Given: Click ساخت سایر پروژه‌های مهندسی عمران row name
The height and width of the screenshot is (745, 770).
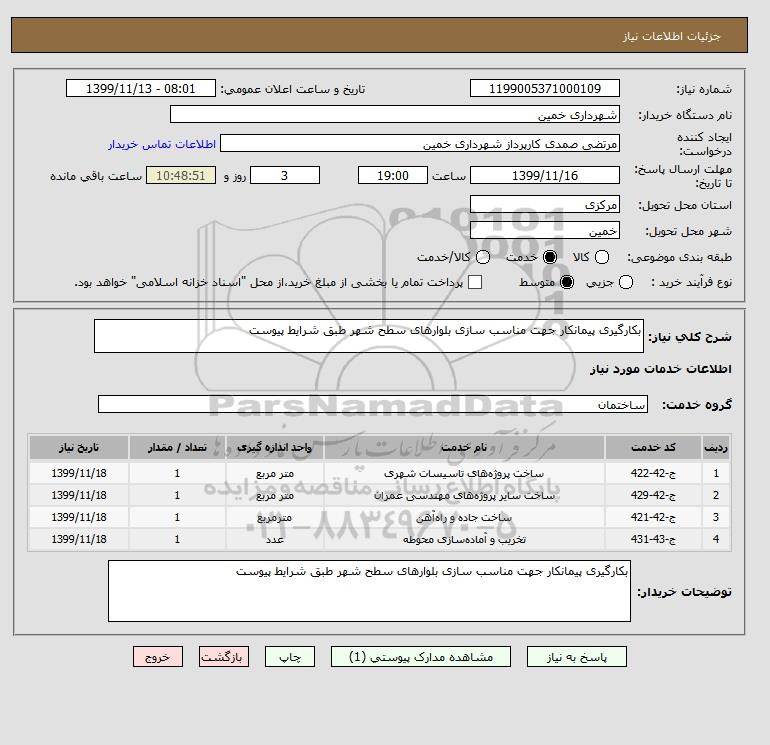Looking at the screenshot, I should click(x=464, y=496).
